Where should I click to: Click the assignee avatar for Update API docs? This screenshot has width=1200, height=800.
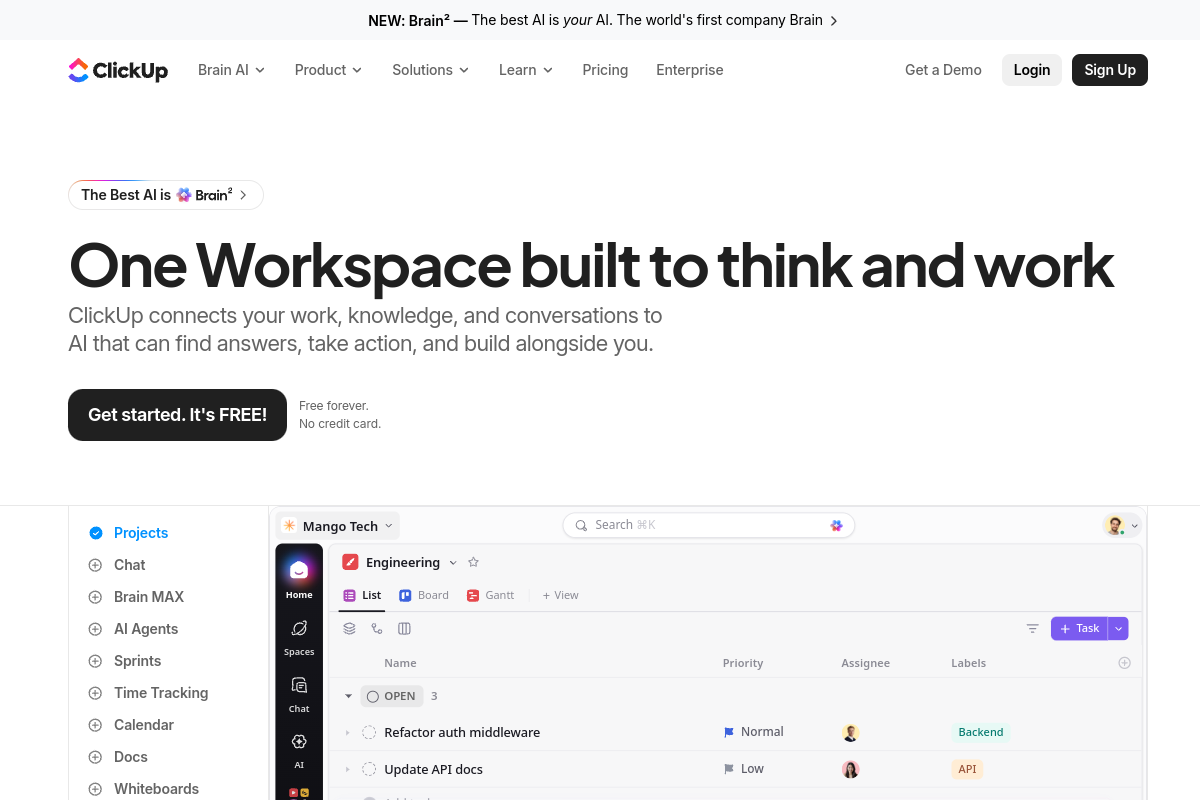[x=851, y=769]
